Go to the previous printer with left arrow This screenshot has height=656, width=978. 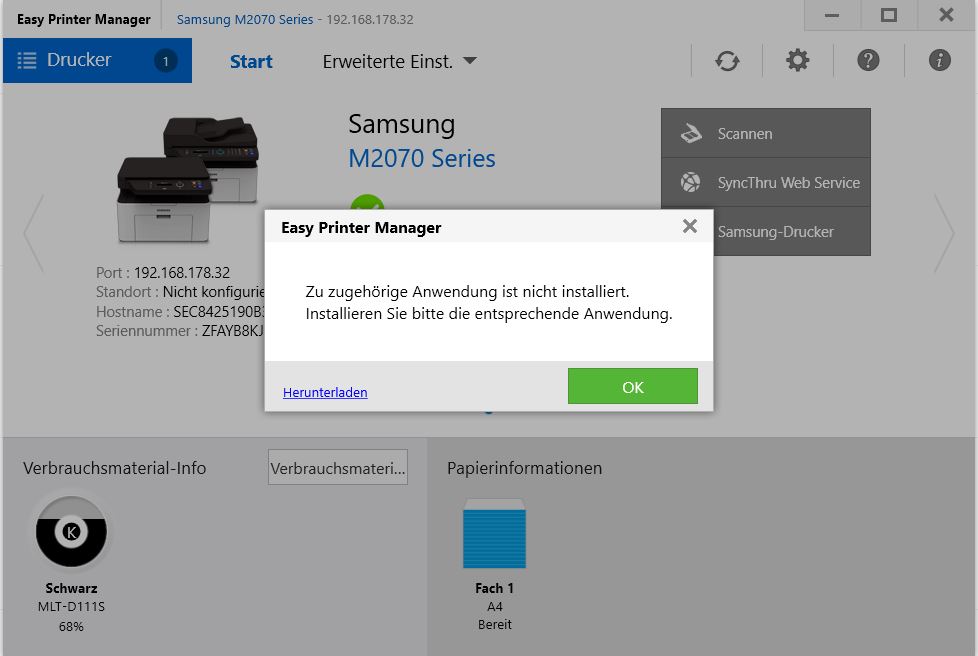coord(34,233)
